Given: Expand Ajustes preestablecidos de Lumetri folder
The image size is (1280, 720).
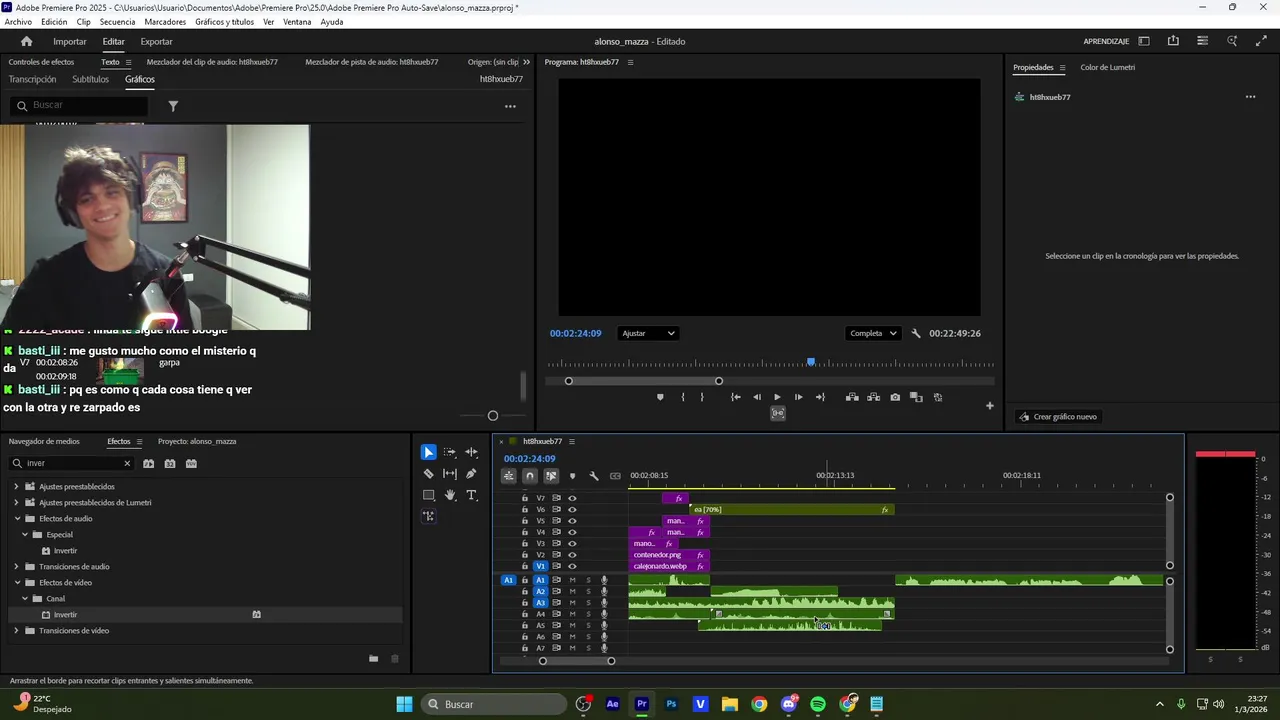Looking at the screenshot, I should [16, 503].
